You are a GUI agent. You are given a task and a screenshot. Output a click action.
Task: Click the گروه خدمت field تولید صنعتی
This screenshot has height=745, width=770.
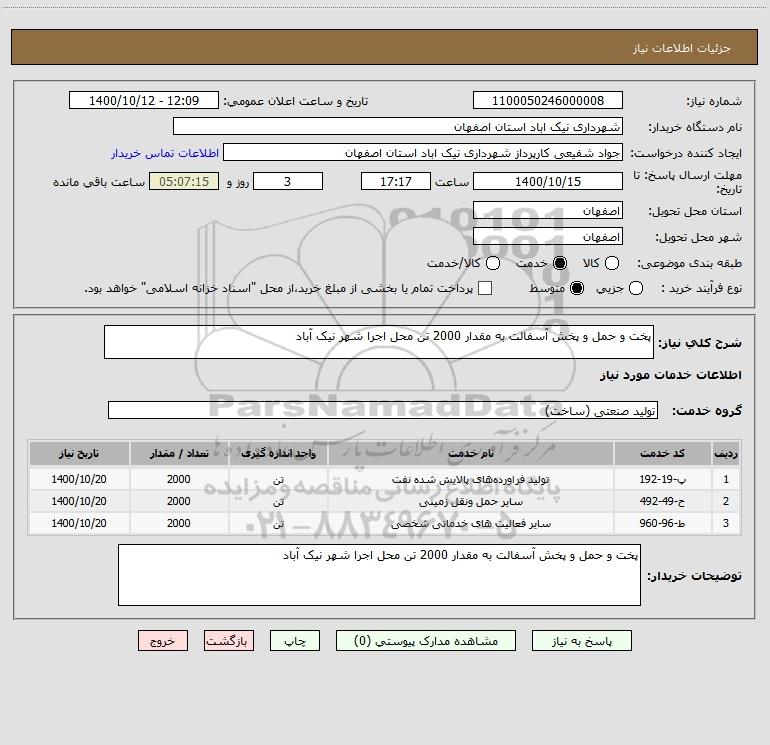[x=383, y=410]
